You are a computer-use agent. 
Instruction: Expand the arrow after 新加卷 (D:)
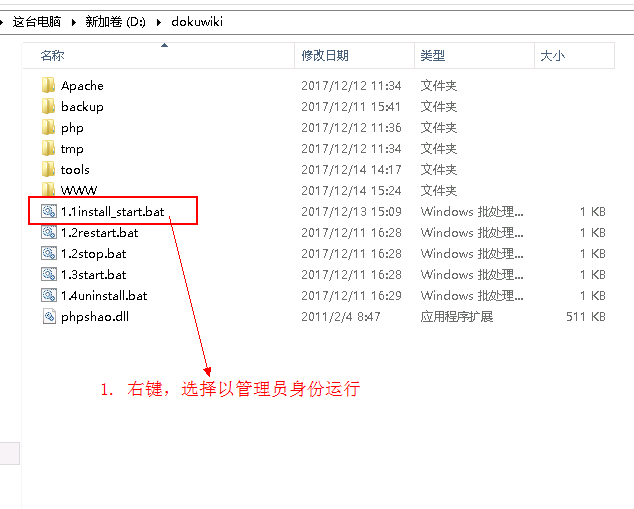[159, 22]
